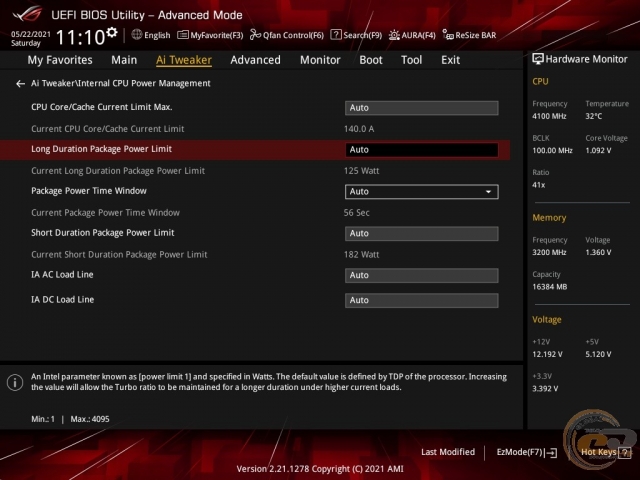Go to the Monitor tab
The height and width of the screenshot is (480, 640).
(320, 60)
